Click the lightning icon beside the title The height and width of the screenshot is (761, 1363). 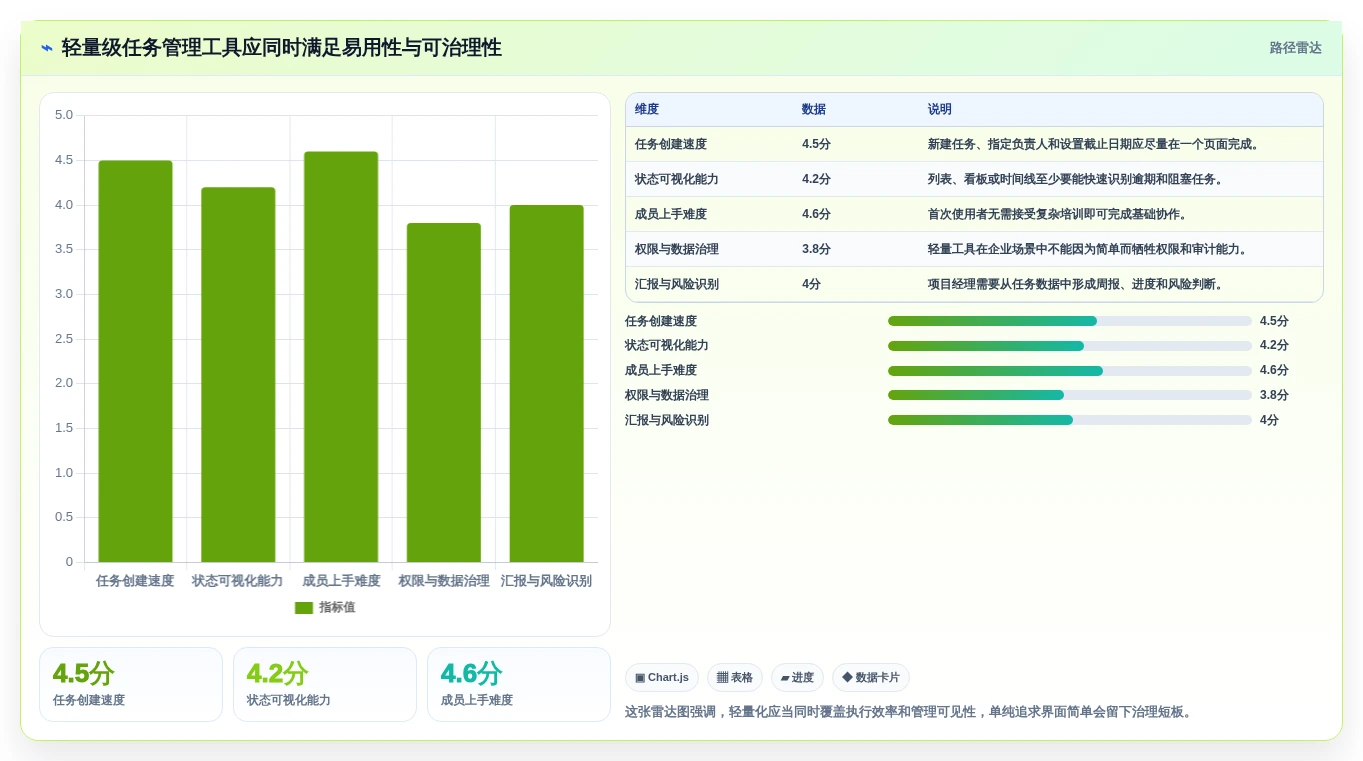tap(47, 48)
